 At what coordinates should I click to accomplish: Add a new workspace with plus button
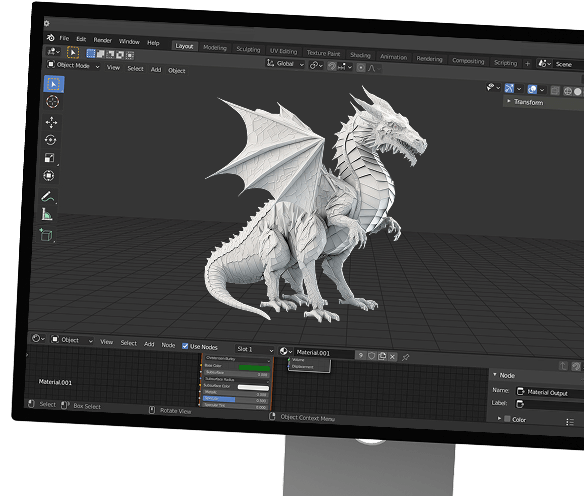click(x=527, y=64)
